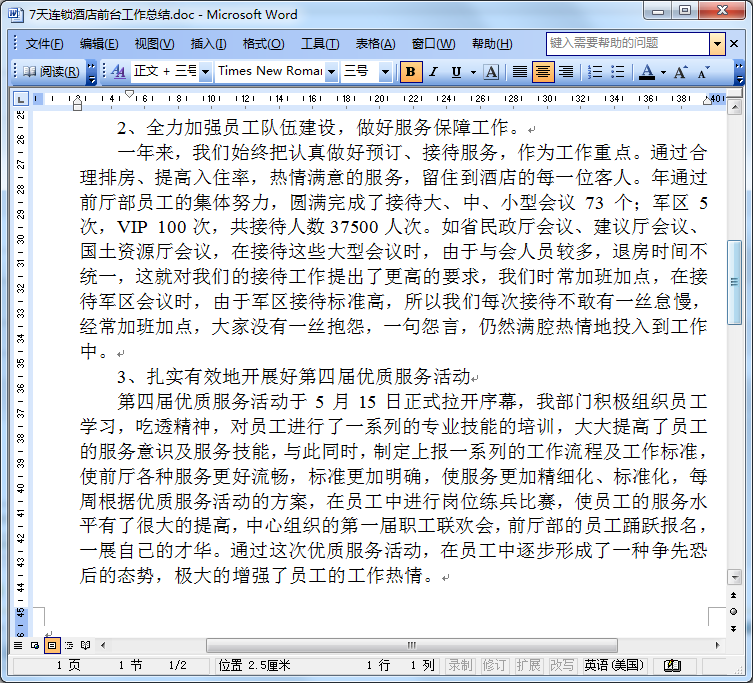Open help question history dropdown
753x683 pixels.
click(x=717, y=44)
